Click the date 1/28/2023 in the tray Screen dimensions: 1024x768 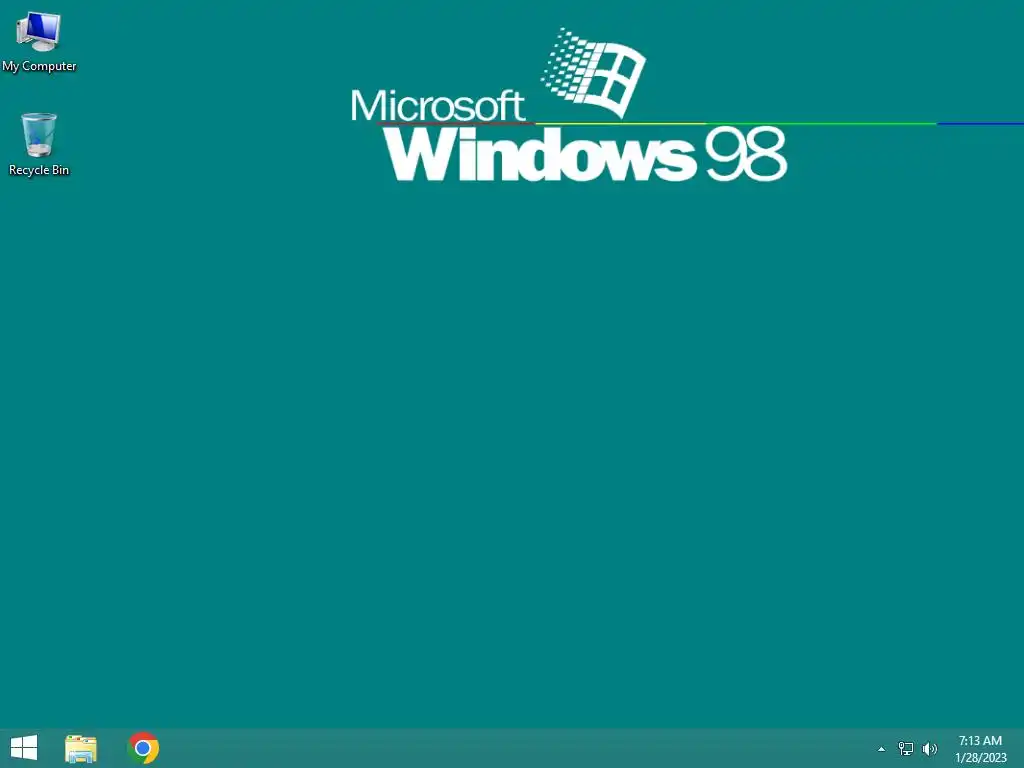981,758
